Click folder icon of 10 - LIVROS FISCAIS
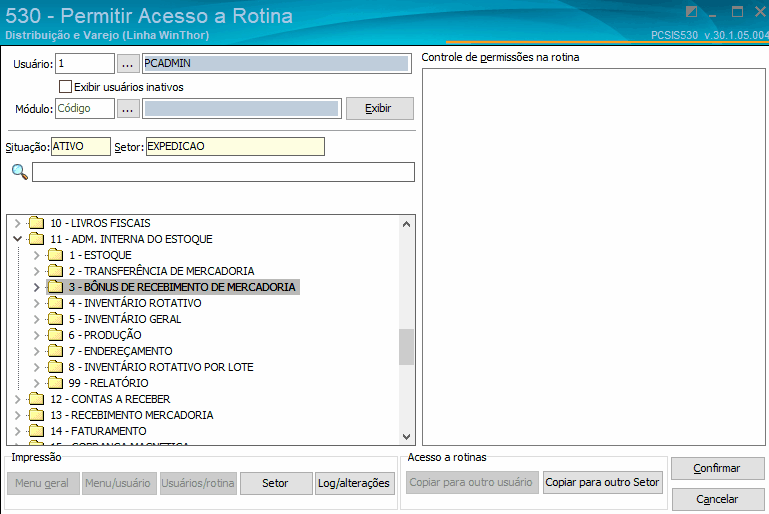This screenshot has height=514, width=769. pyautogui.click(x=36, y=223)
